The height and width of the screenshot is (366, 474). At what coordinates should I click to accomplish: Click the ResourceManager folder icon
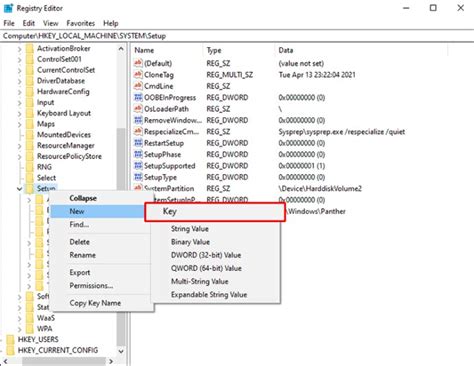(x=30, y=146)
